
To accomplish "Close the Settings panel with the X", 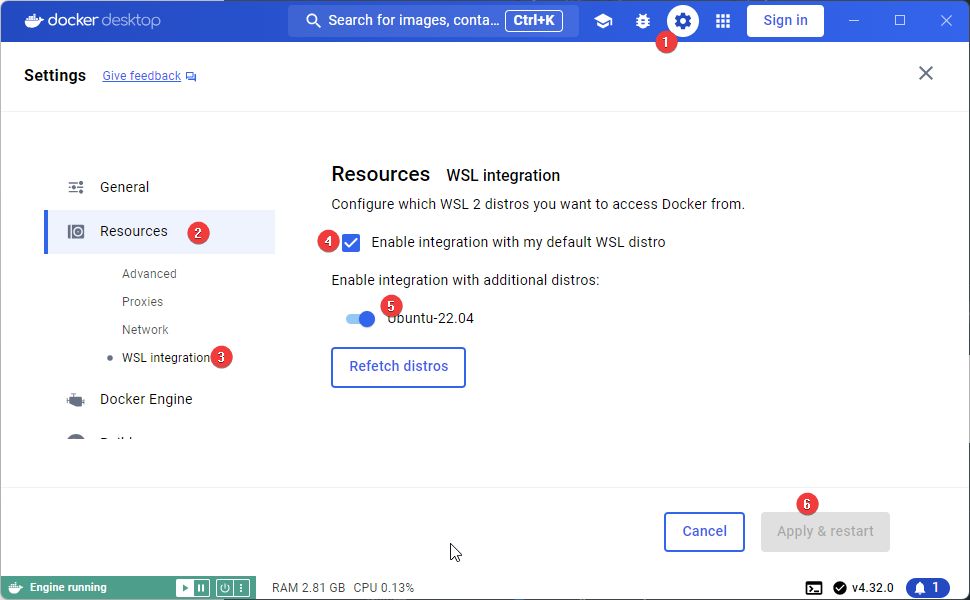I will [925, 73].
